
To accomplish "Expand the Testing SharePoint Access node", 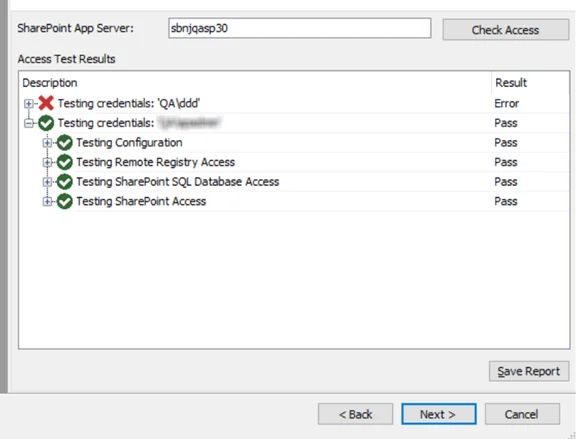I will (x=47, y=201).
